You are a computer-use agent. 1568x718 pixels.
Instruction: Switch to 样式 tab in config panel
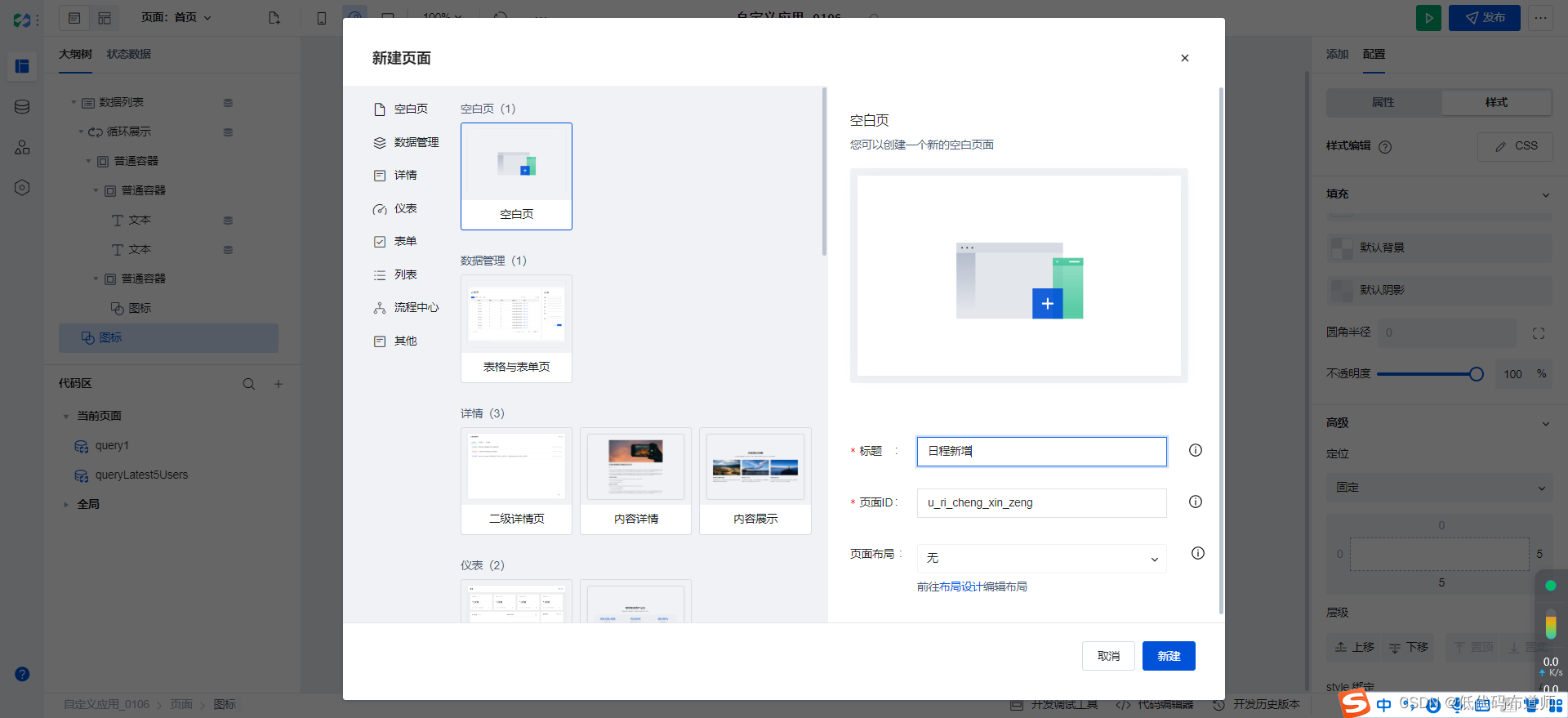click(1496, 102)
